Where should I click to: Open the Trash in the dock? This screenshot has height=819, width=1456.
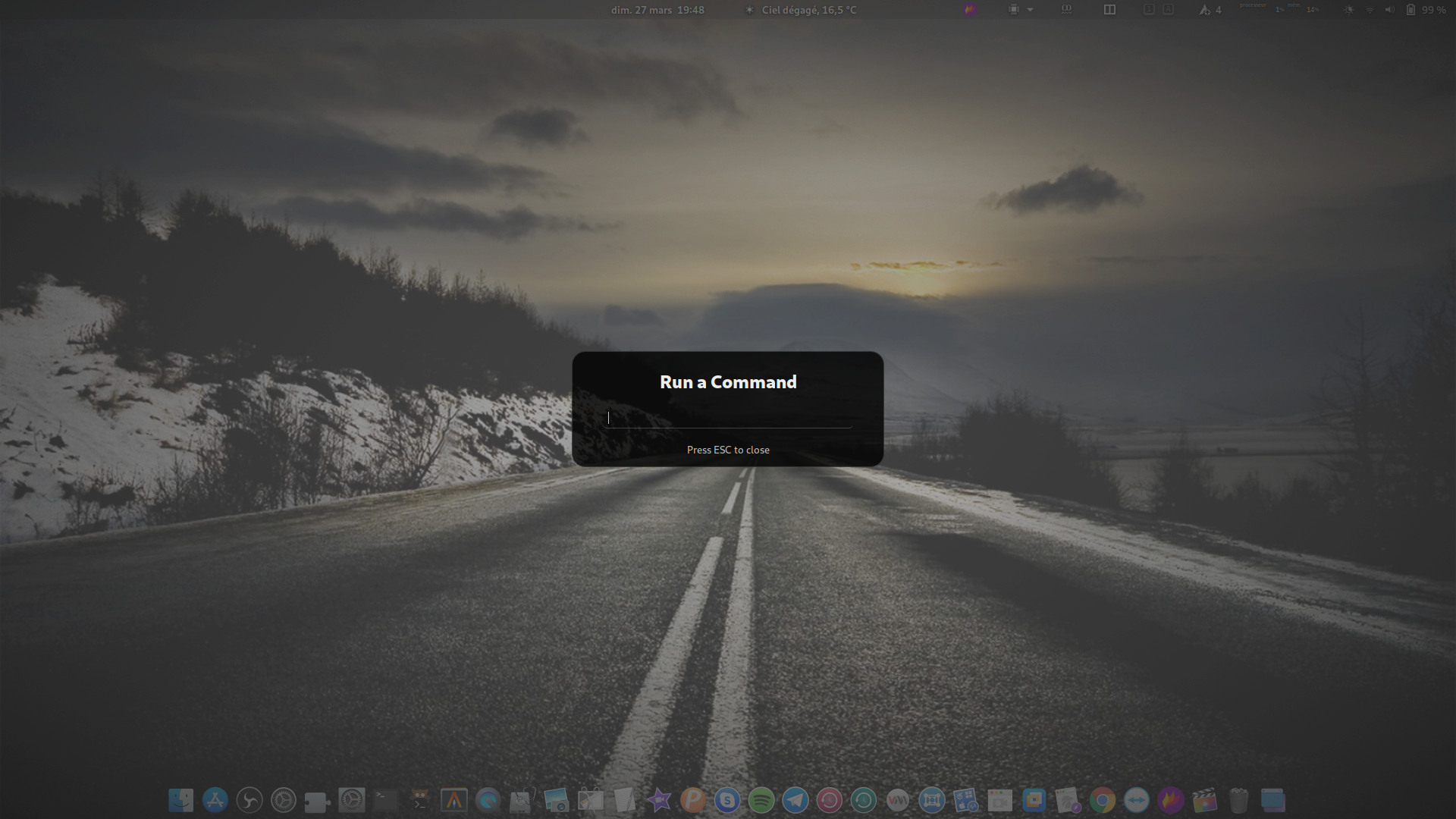point(1238,800)
